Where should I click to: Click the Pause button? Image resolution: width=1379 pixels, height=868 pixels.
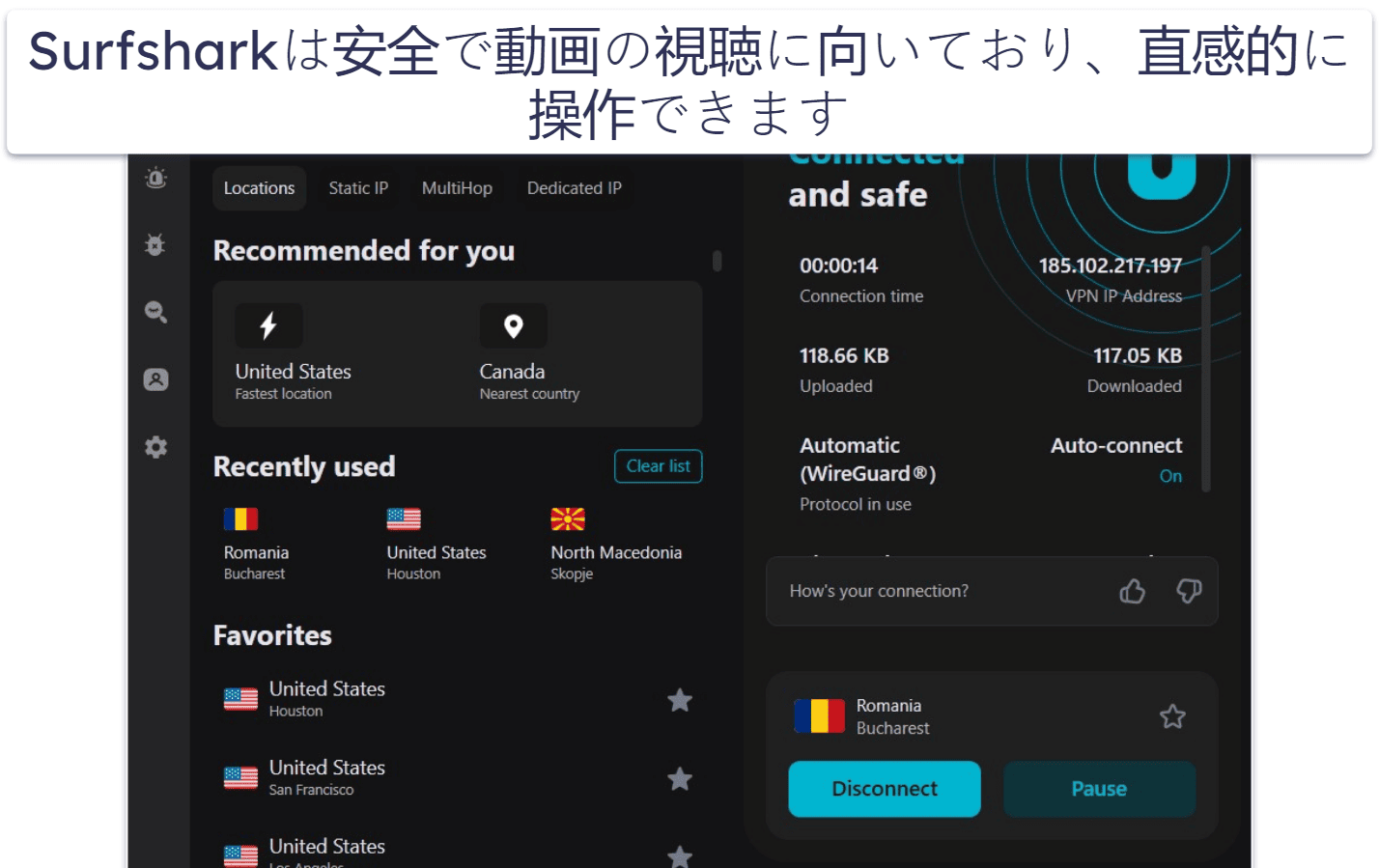[1099, 789]
